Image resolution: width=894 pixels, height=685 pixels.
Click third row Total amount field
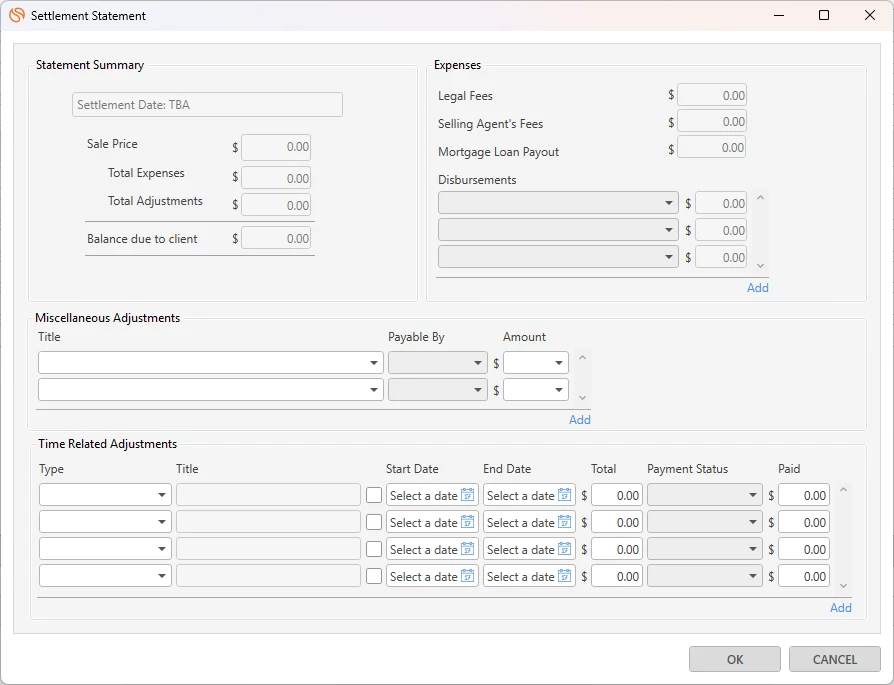click(617, 549)
